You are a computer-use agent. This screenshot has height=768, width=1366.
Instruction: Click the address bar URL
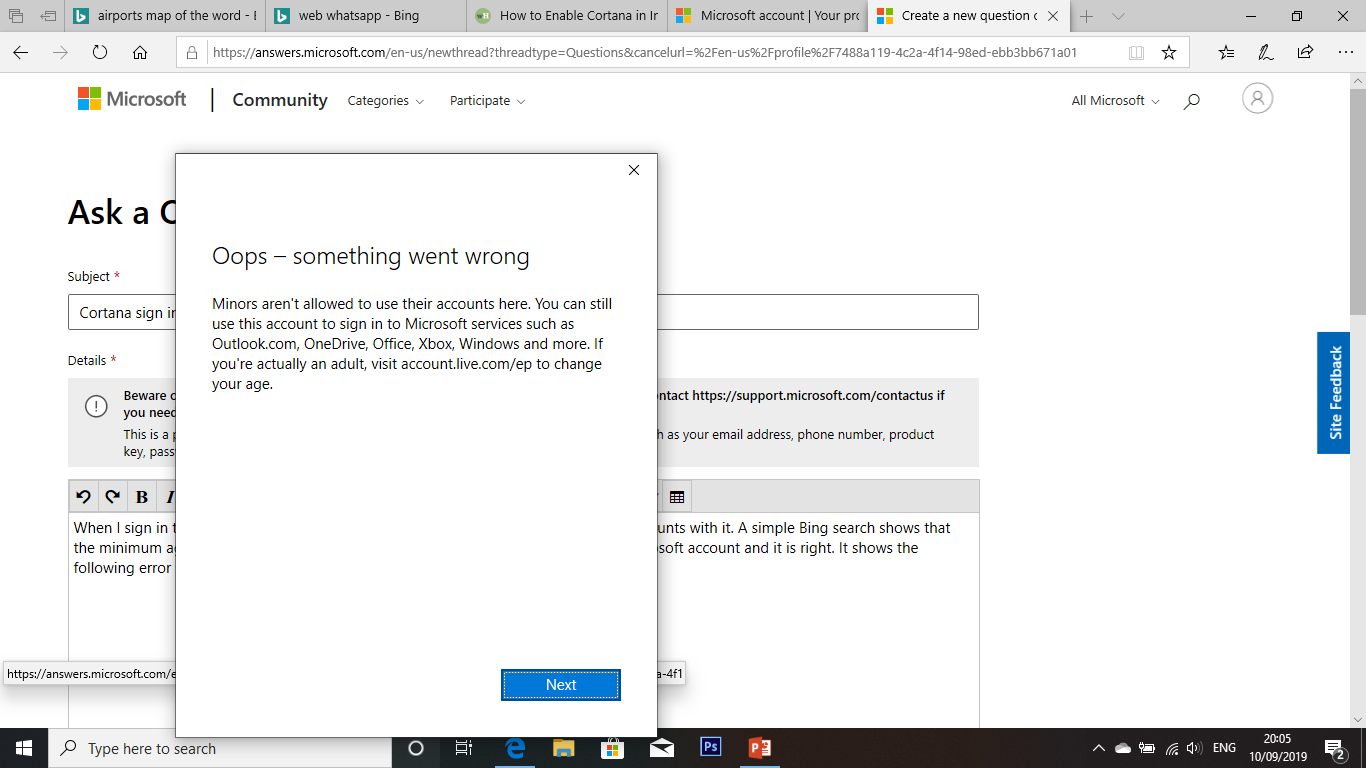(x=644, y=53)
